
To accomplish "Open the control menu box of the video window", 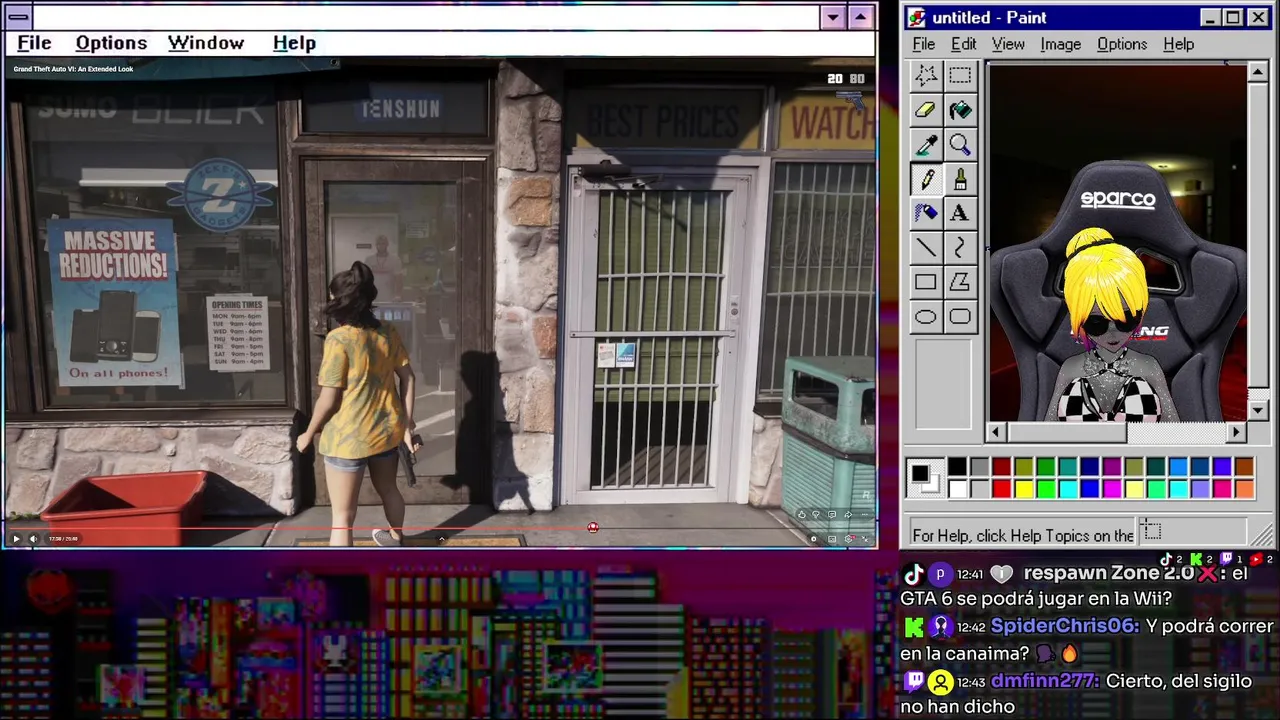I will (x=18, y=17).
